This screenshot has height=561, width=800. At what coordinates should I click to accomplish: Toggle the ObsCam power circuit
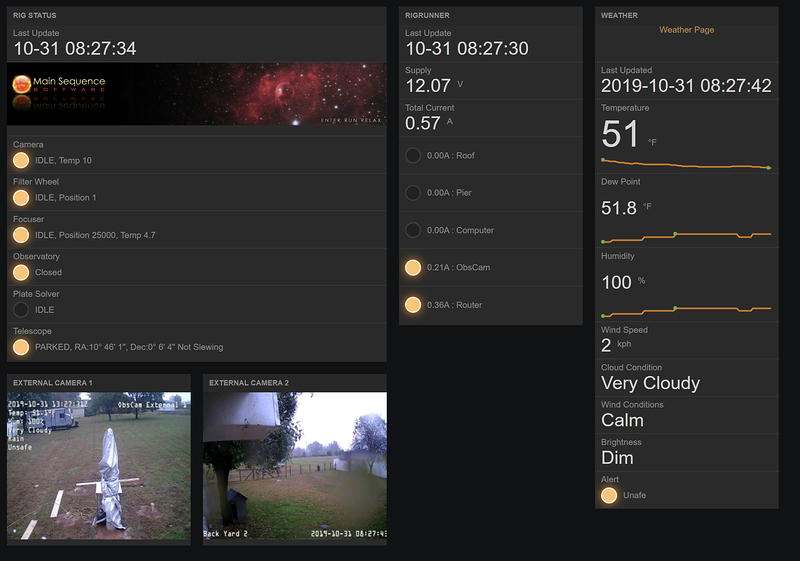tap(413, 267)
